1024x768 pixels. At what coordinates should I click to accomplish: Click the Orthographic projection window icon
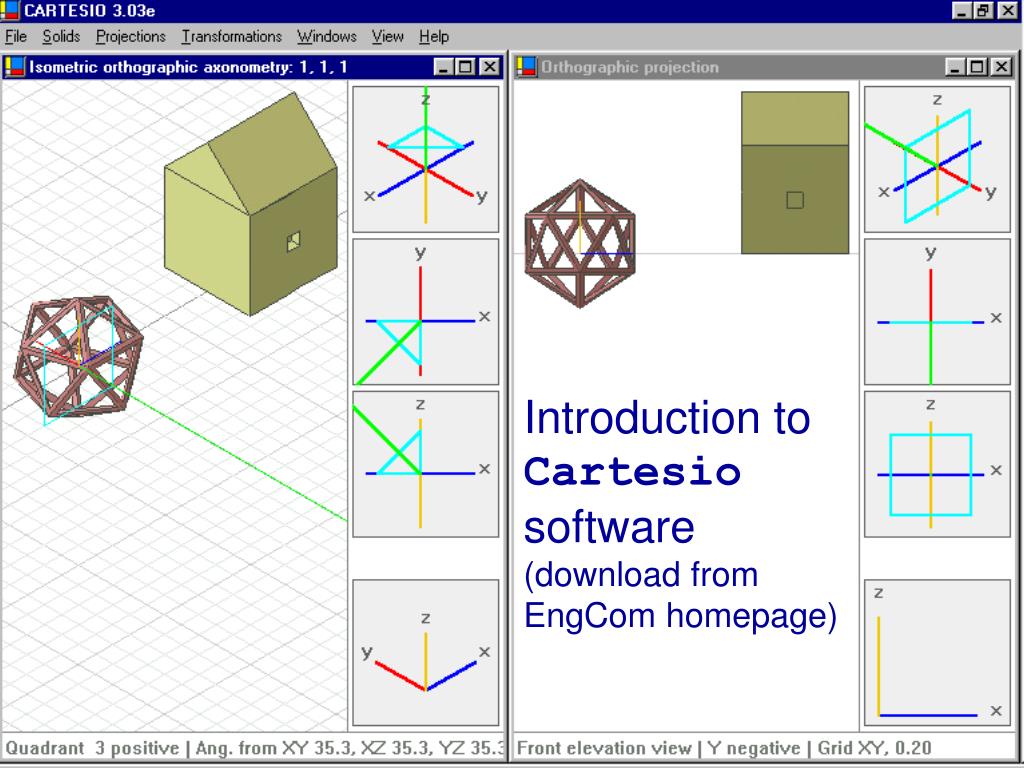[x=526, y=67]
